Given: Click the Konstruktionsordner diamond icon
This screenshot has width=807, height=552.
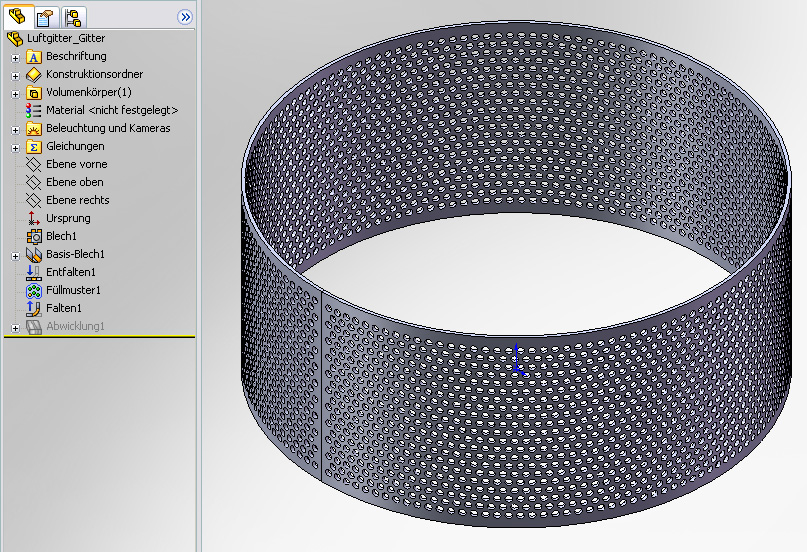Looking at the screenshot, I should click(33, 75).
